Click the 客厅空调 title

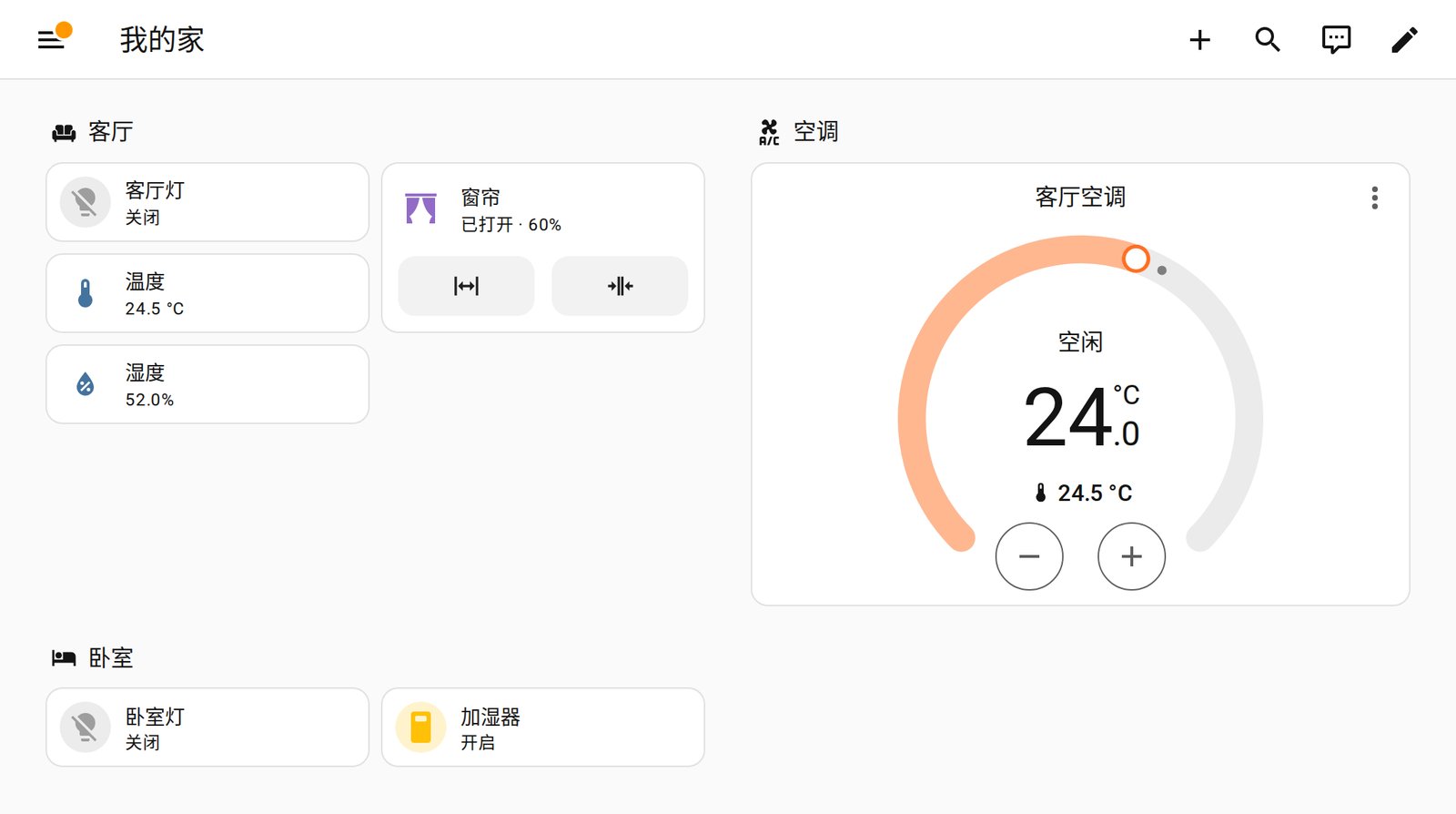pyautogui.click(x=1080, y=198)
